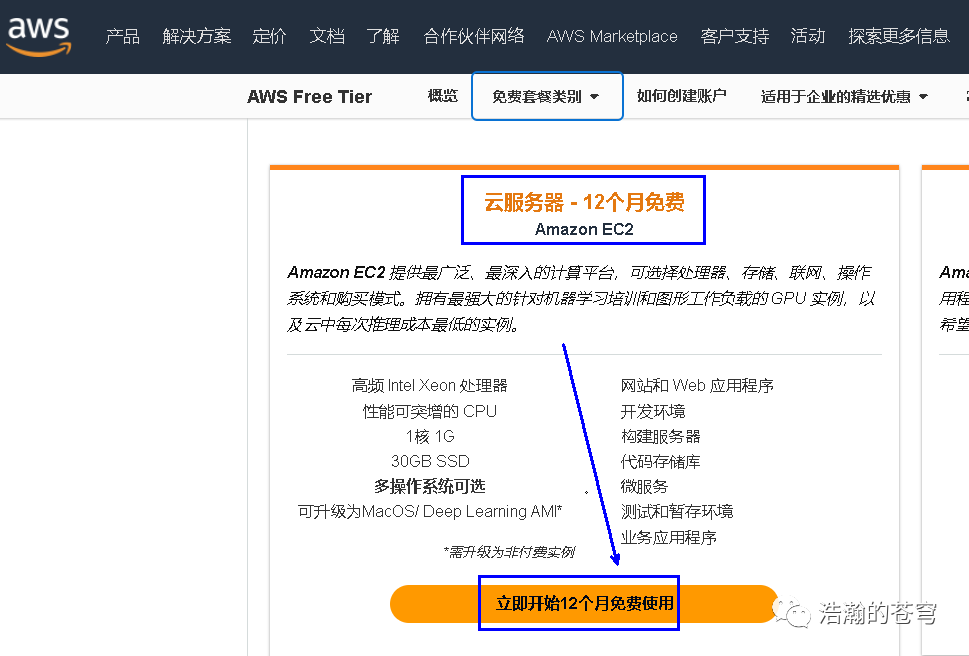
Task: Expand the 免费套餐类别 dropdown
Action: click(547, 96)
